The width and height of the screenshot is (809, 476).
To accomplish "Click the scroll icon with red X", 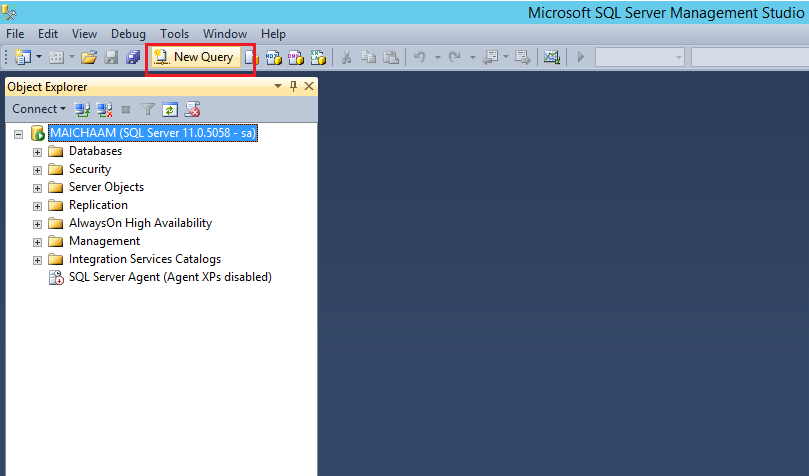I will click(x=192, y=109).
